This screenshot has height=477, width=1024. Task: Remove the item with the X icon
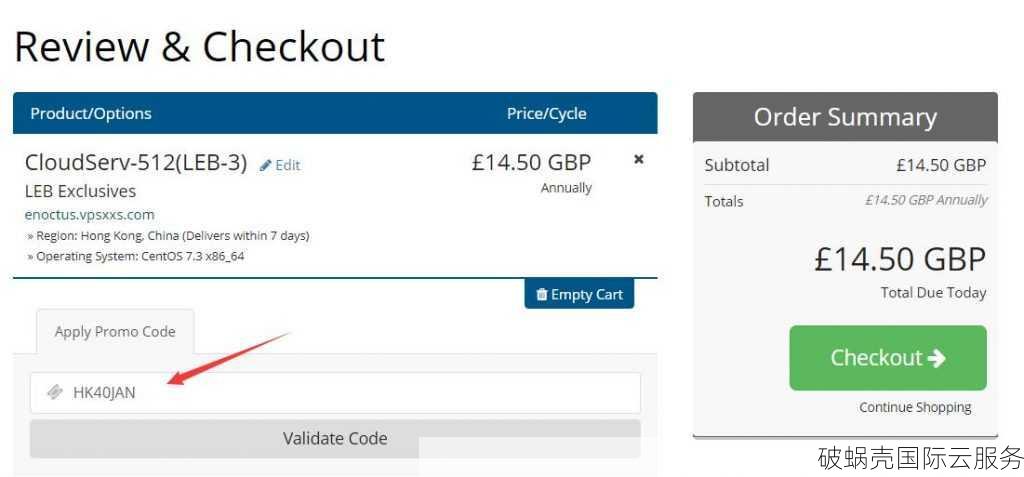coord(639,159)
